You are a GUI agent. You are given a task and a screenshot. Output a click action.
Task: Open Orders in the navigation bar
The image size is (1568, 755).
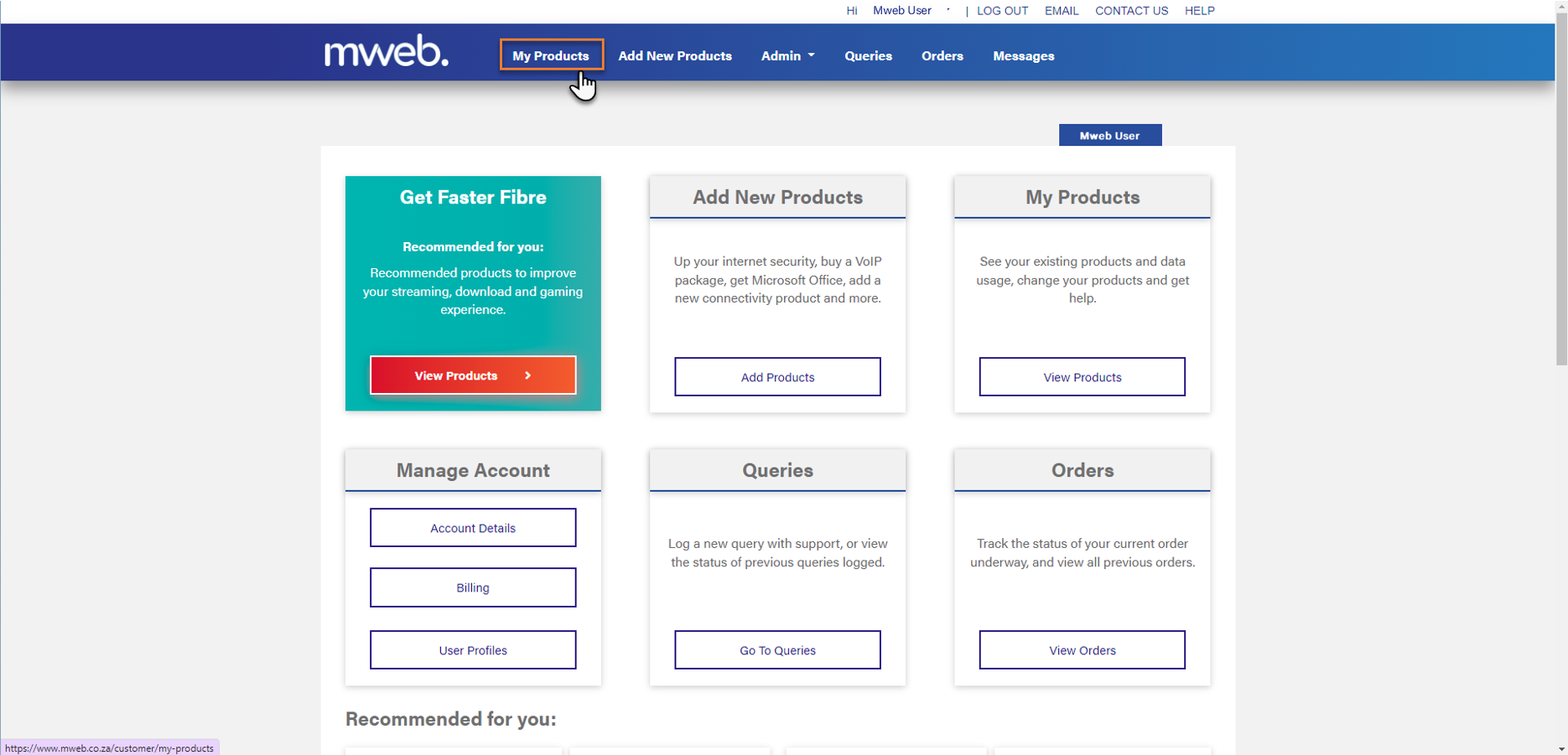click(x=942, y=56)
